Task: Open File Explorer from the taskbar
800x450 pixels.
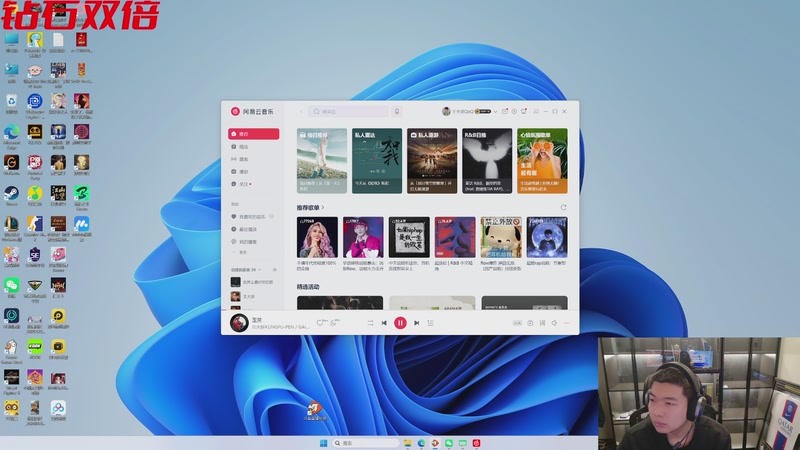Action: tap(408, 443)
